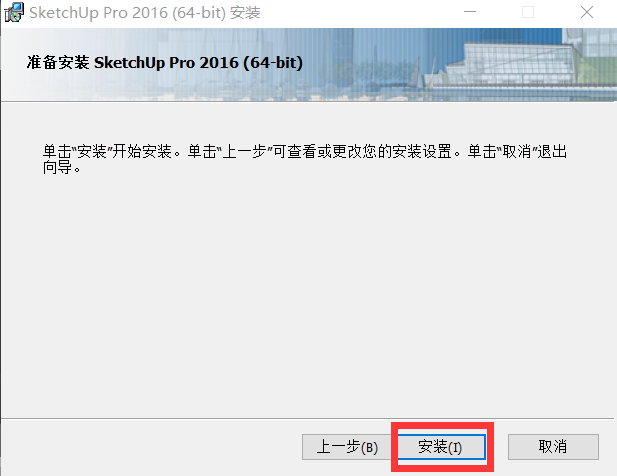617x476 pixels.
Task: Click the greyed-out maximize button
Action: [528, 12]
